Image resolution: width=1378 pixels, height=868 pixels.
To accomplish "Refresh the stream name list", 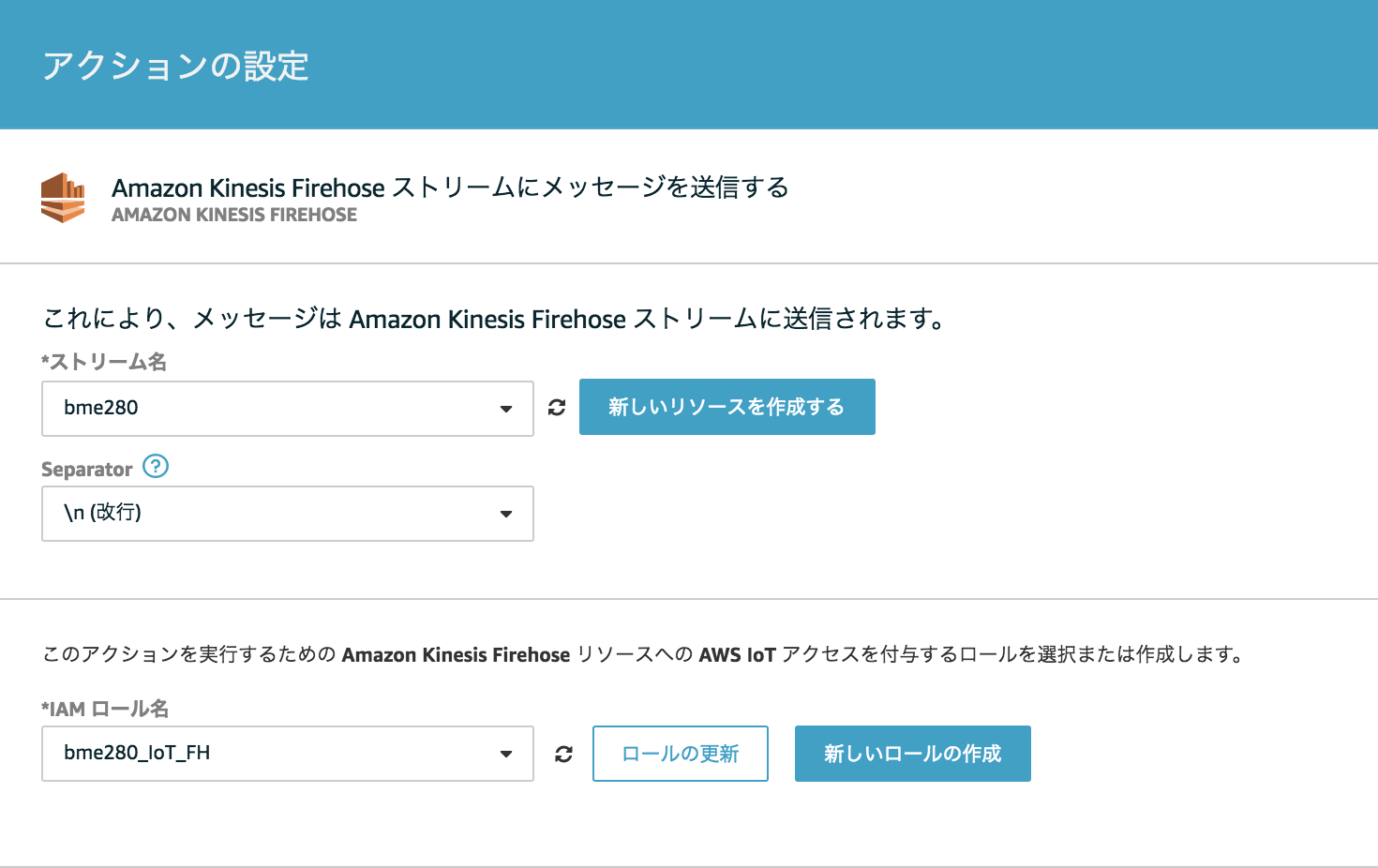I will point(557,408).
